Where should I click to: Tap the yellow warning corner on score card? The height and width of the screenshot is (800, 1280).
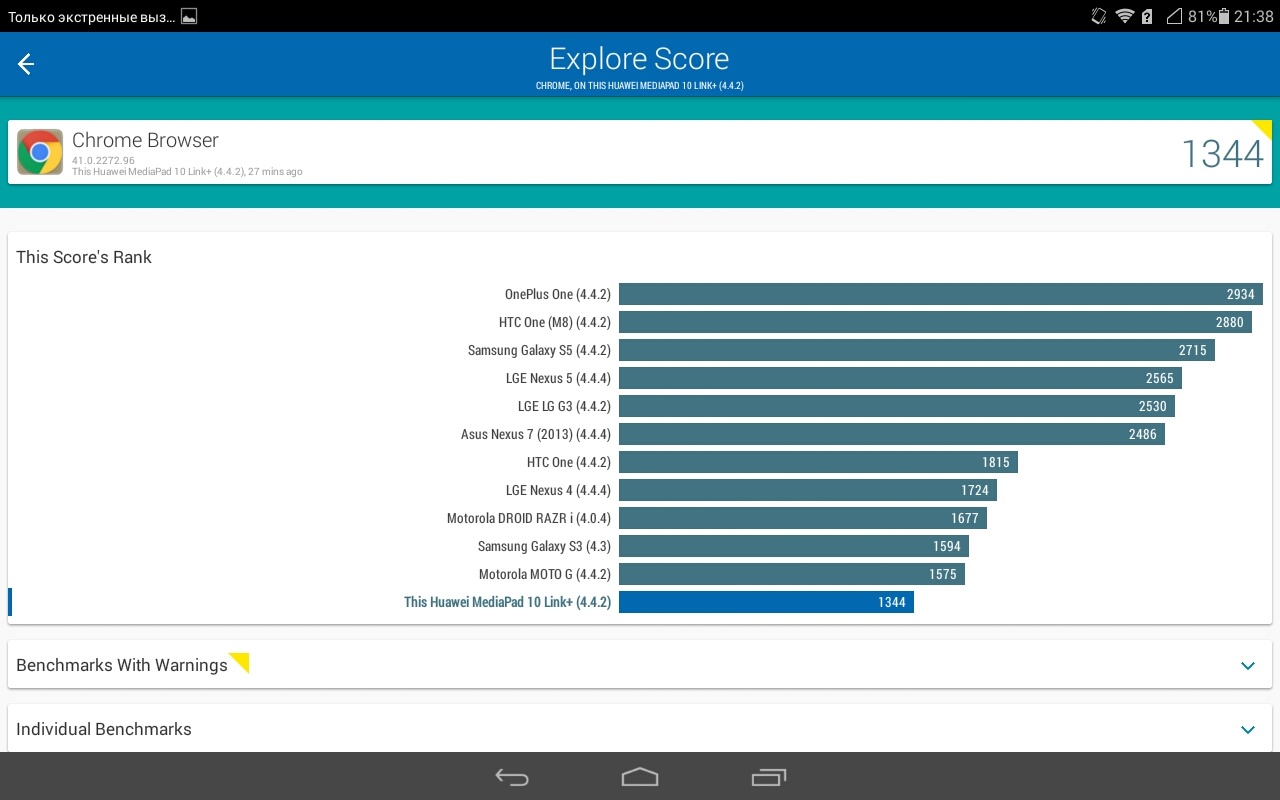[1262, 129]
